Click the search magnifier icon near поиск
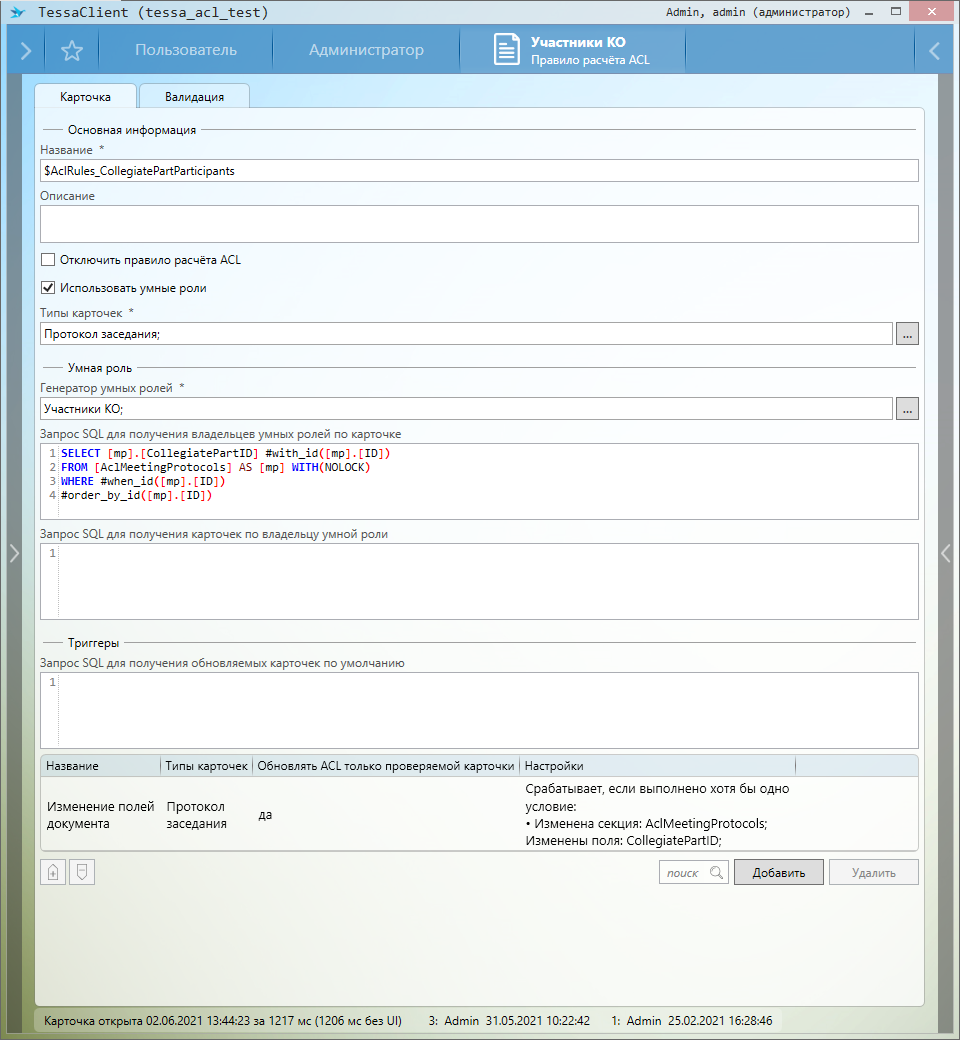 [x=716, y=872]
